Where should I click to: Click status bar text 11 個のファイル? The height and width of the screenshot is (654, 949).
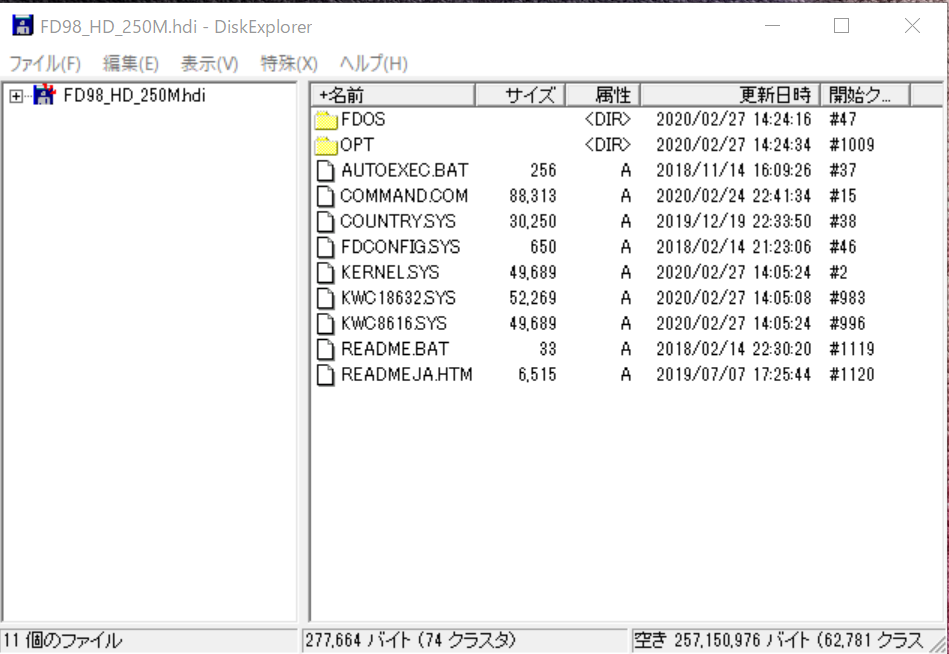(62, 640)
